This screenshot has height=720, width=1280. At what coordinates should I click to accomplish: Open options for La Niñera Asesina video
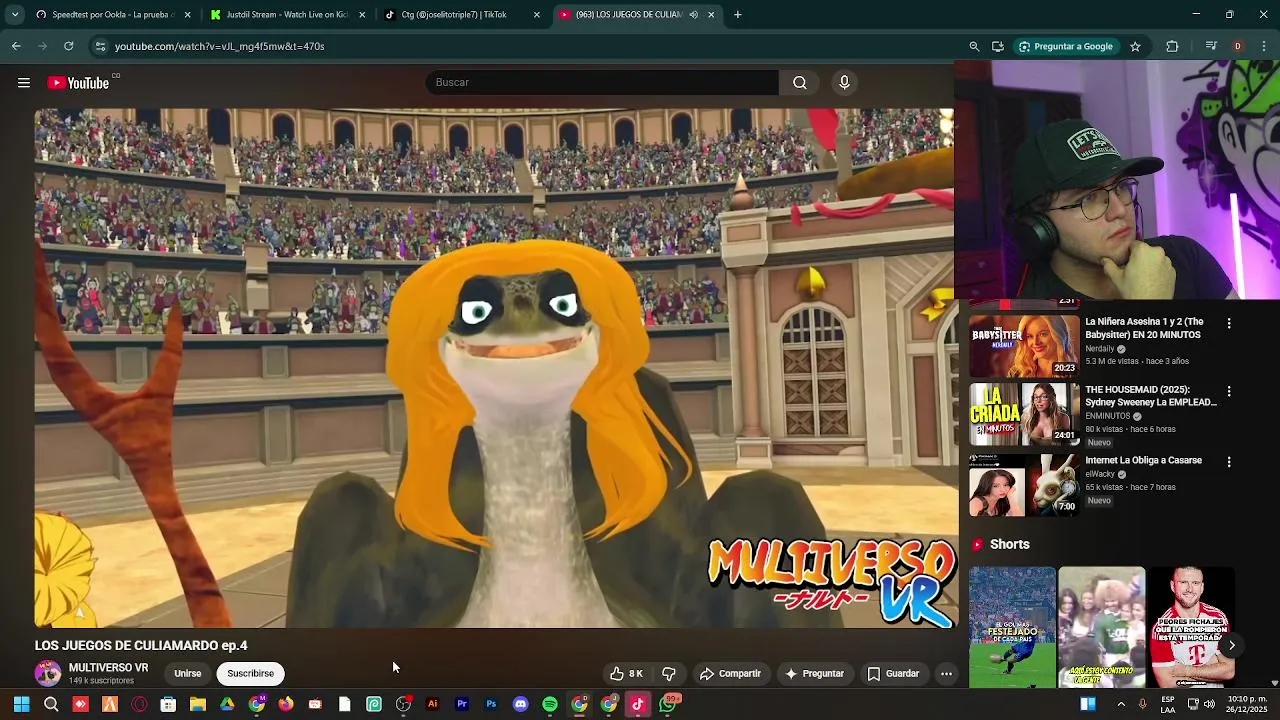point(1229,323)
